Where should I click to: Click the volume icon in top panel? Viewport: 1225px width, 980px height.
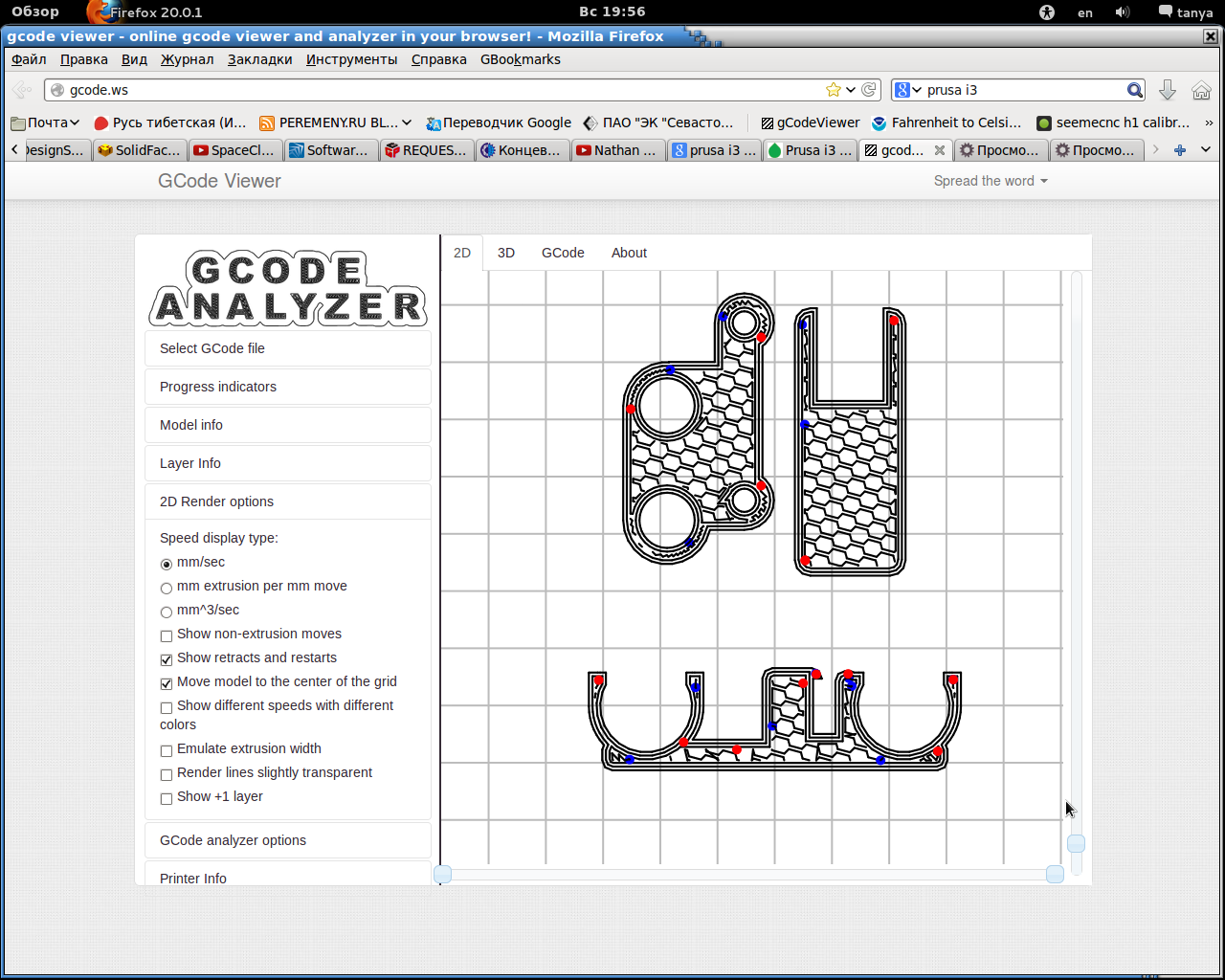point(1123,12)
